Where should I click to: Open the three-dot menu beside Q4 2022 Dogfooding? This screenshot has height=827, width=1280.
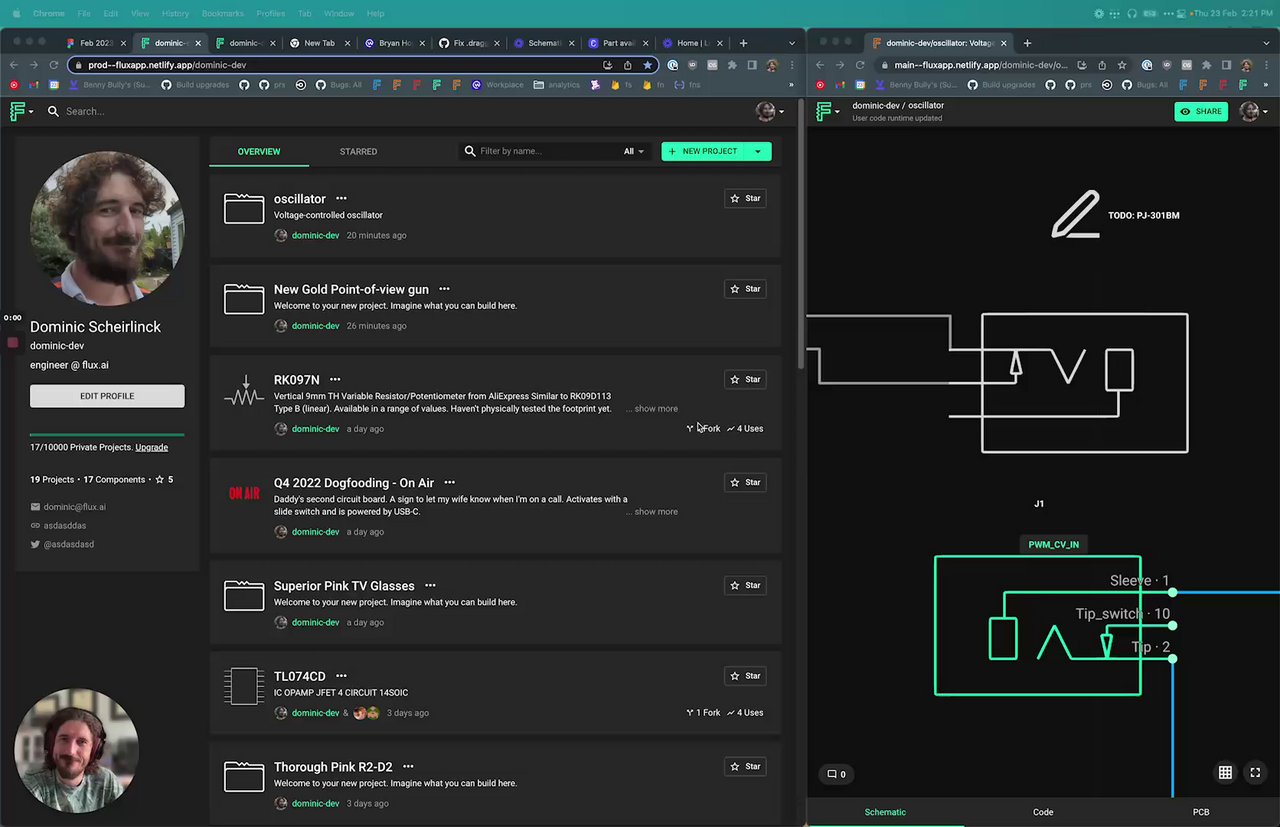pyautogui.click(x=449, y=483)
